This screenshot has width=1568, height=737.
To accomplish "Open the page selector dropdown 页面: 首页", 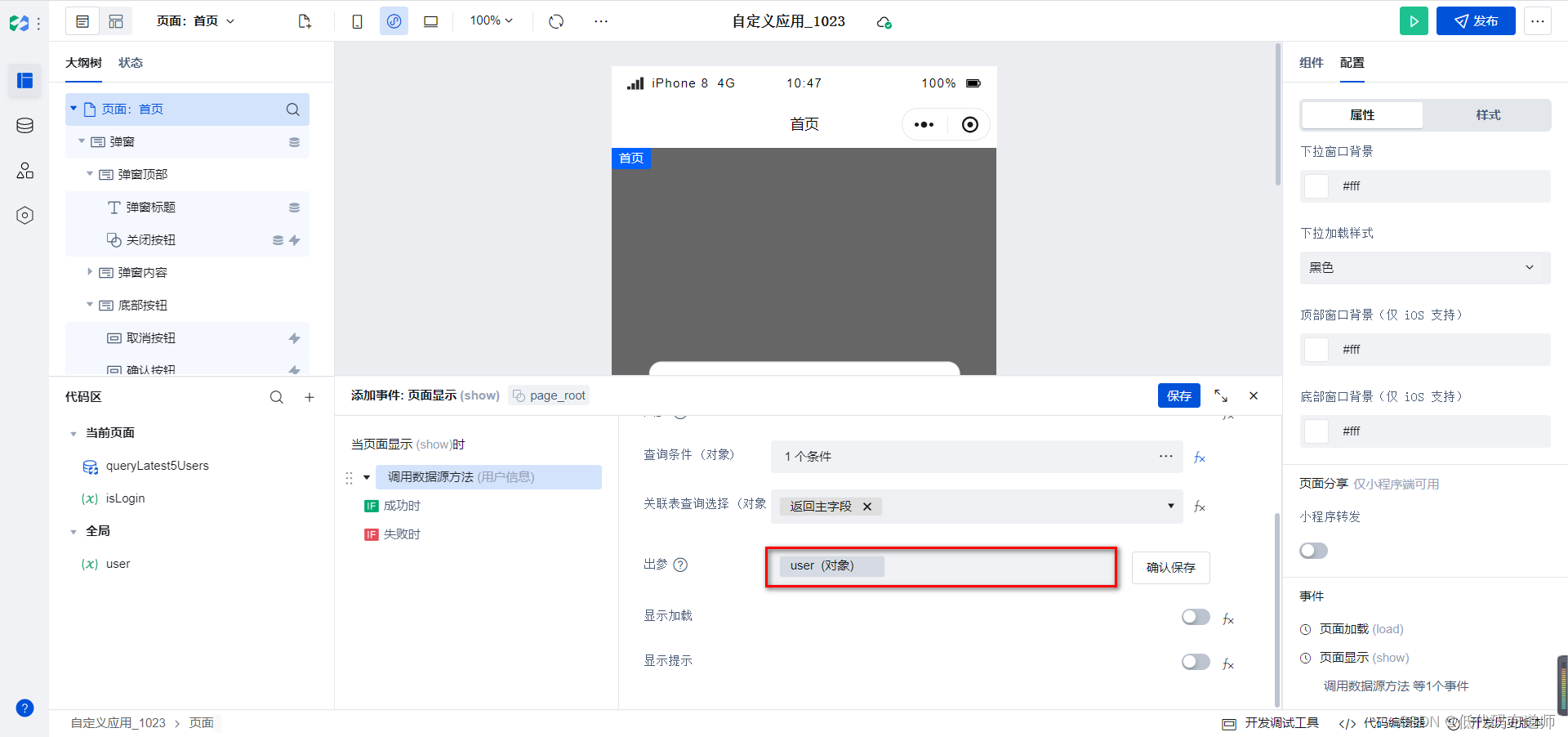I will [x=196, y=21].
